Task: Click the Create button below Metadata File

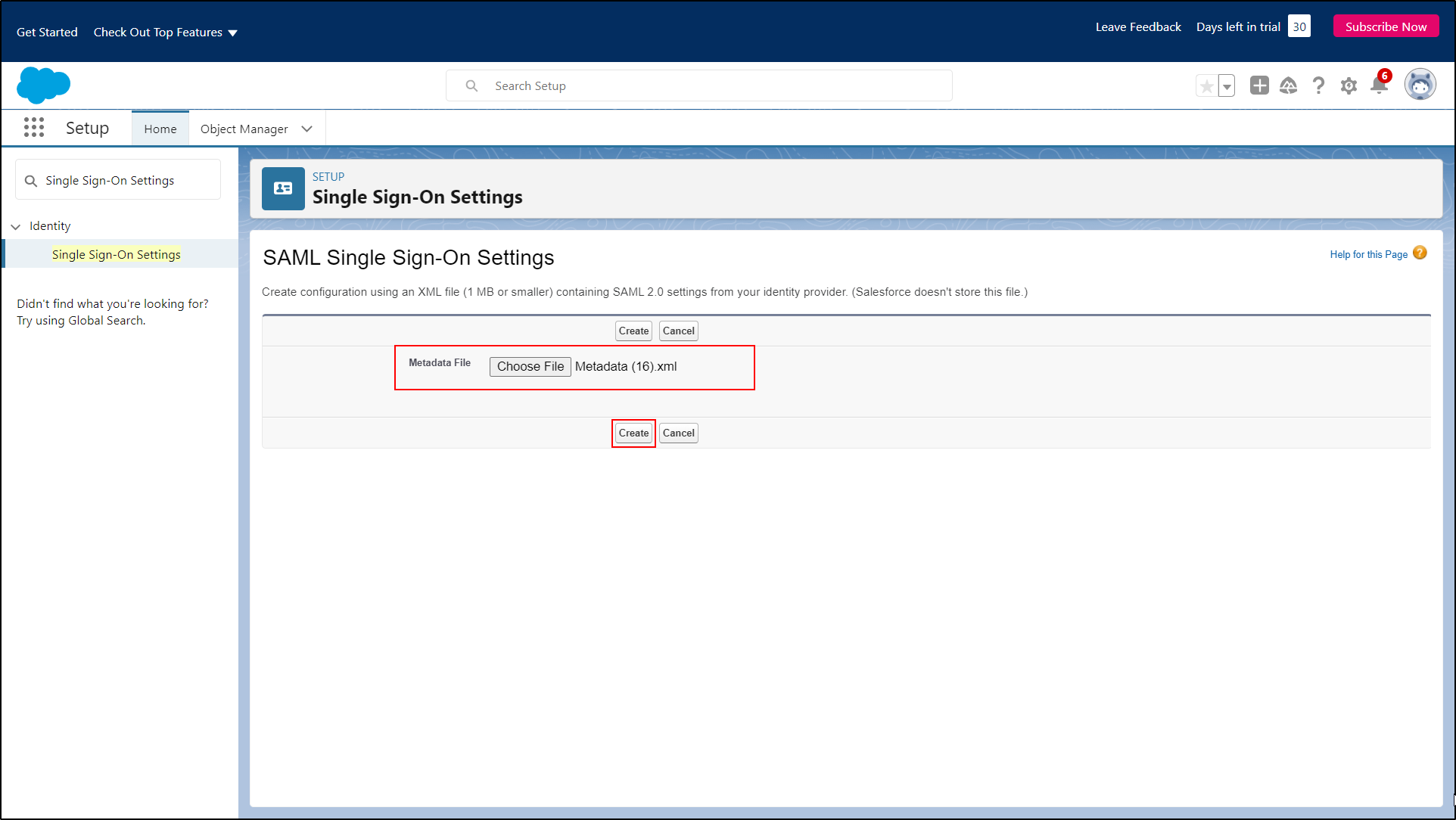Action: tap(633, 433)
